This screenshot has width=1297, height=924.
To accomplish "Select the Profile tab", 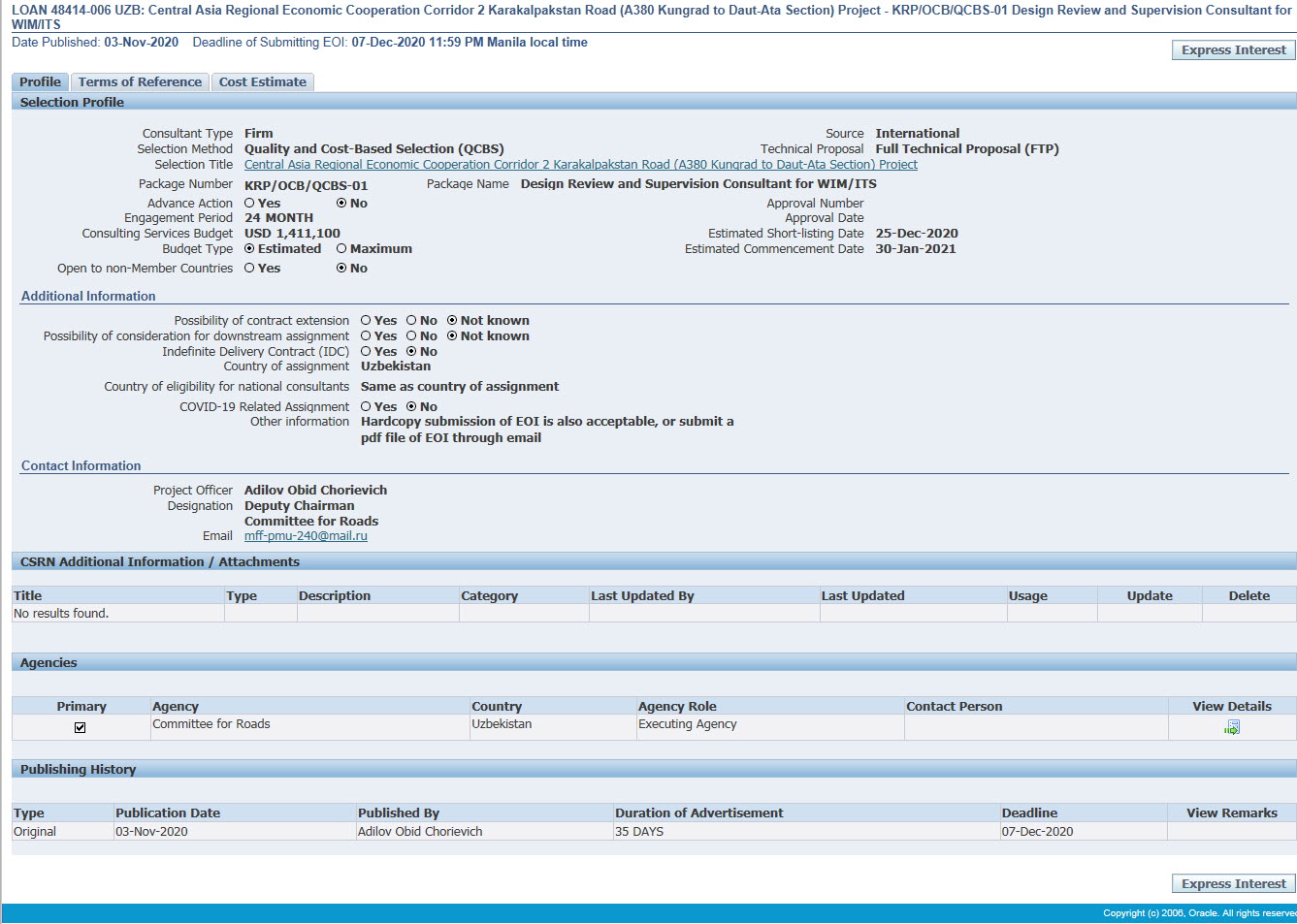I will (x=40, y=82).
